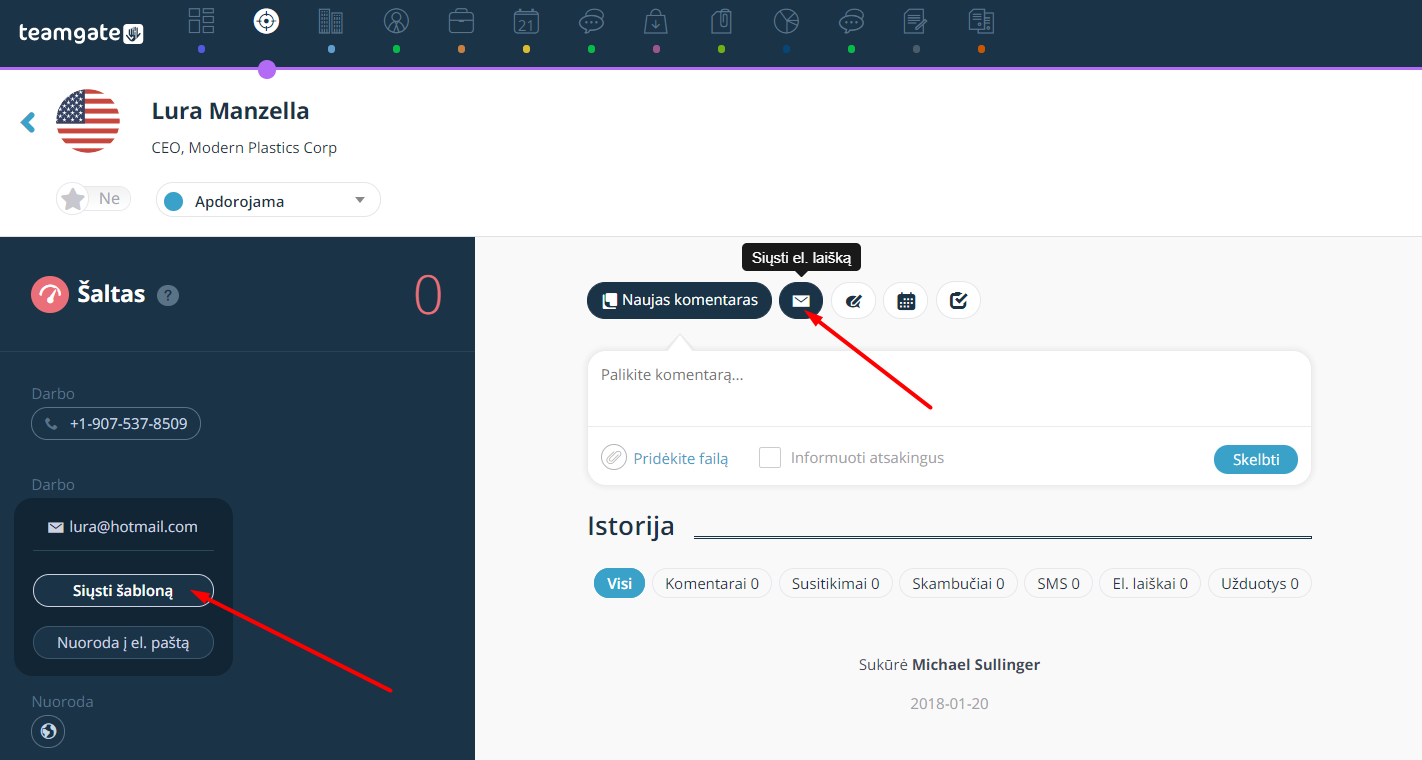Toggle the star favorite switch labeled Ne

[x=94, y=199]
